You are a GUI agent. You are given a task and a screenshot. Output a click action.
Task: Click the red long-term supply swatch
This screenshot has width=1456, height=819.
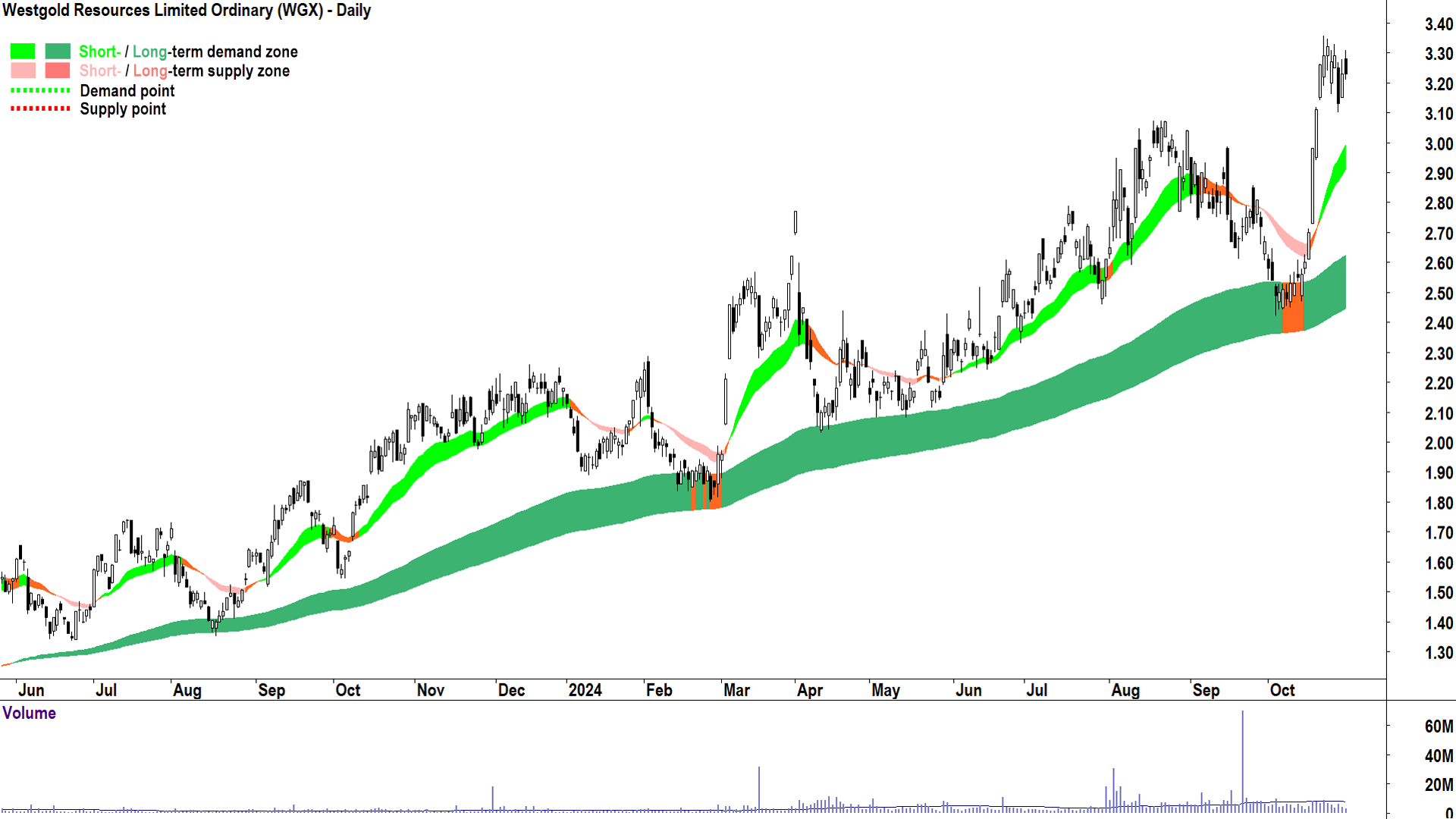58,71
